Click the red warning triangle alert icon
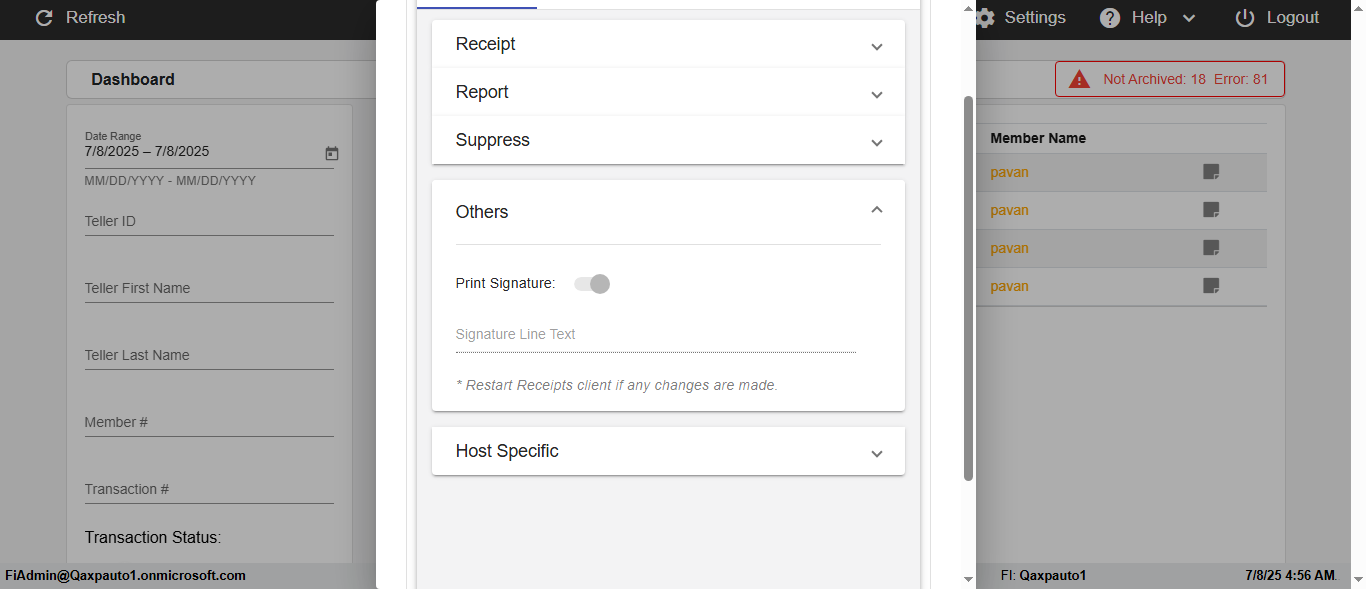Image resolution: width=1366 pixels, height=589 pixels. point(1079,79)
